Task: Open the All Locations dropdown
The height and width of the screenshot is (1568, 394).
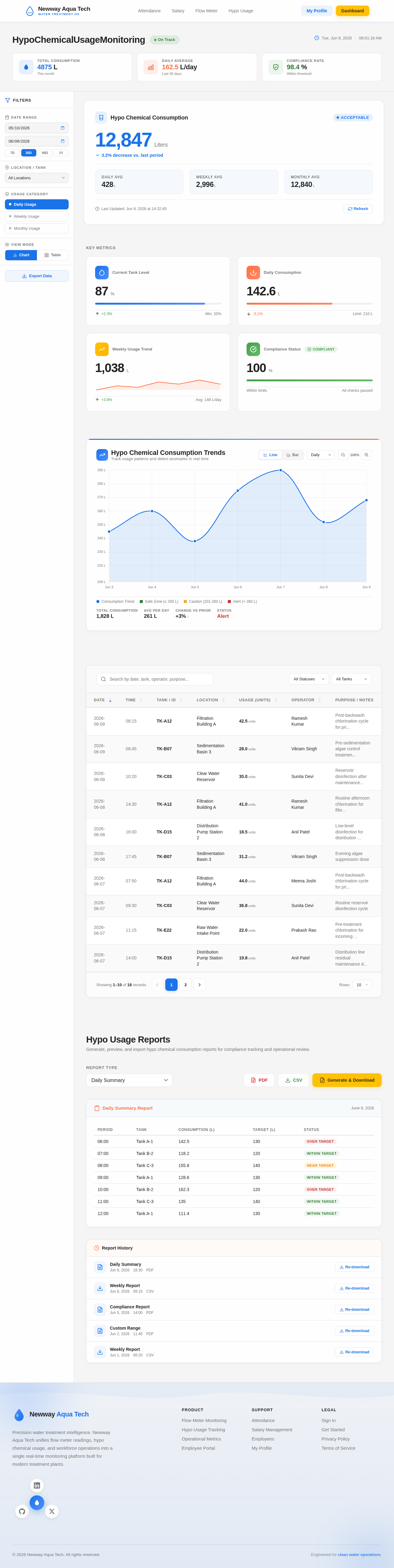Action: pyautogui.click(x=37, y=178)
